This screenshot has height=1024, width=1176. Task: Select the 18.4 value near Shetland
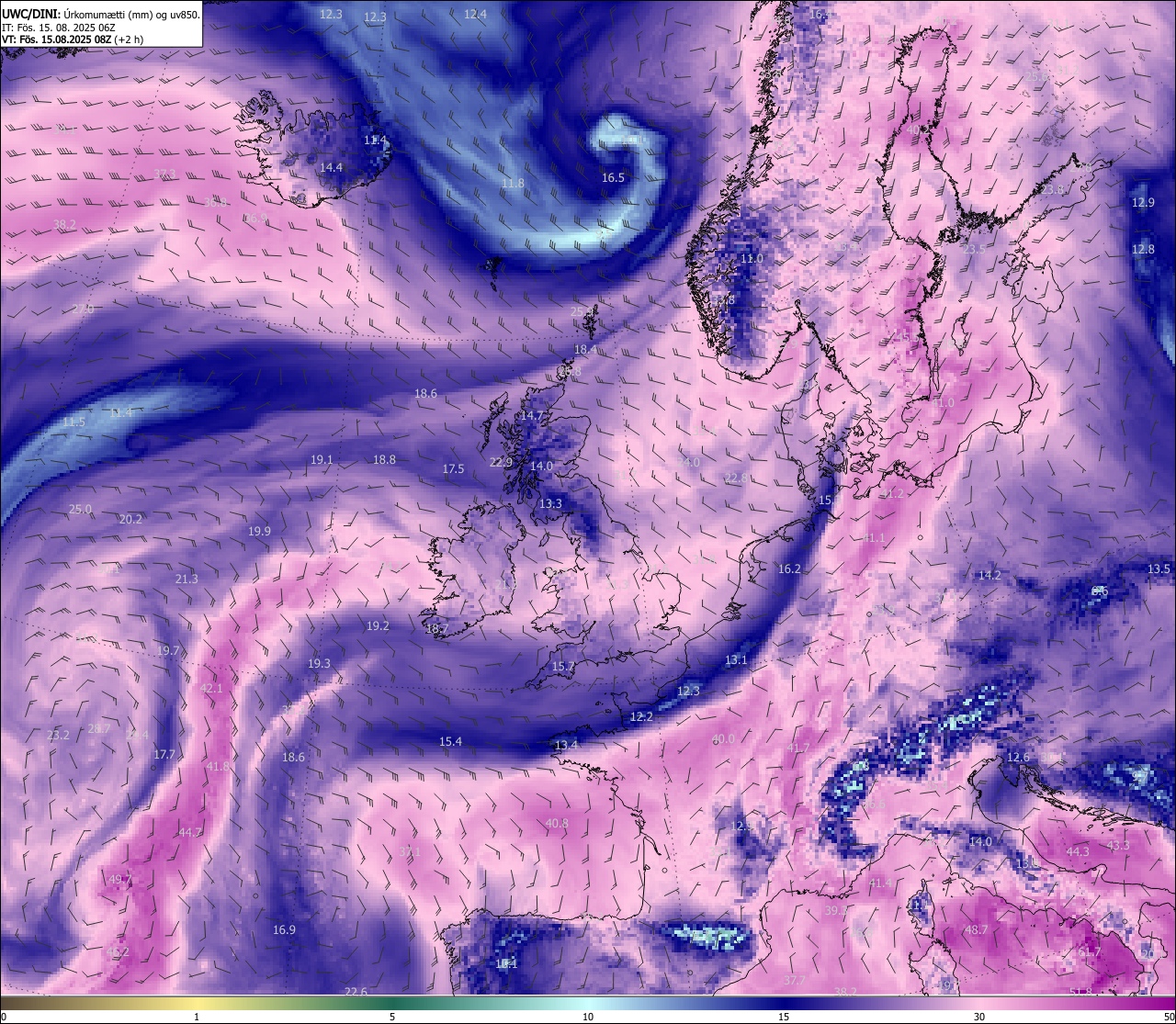pyautogui.click(x=585, y=350)
